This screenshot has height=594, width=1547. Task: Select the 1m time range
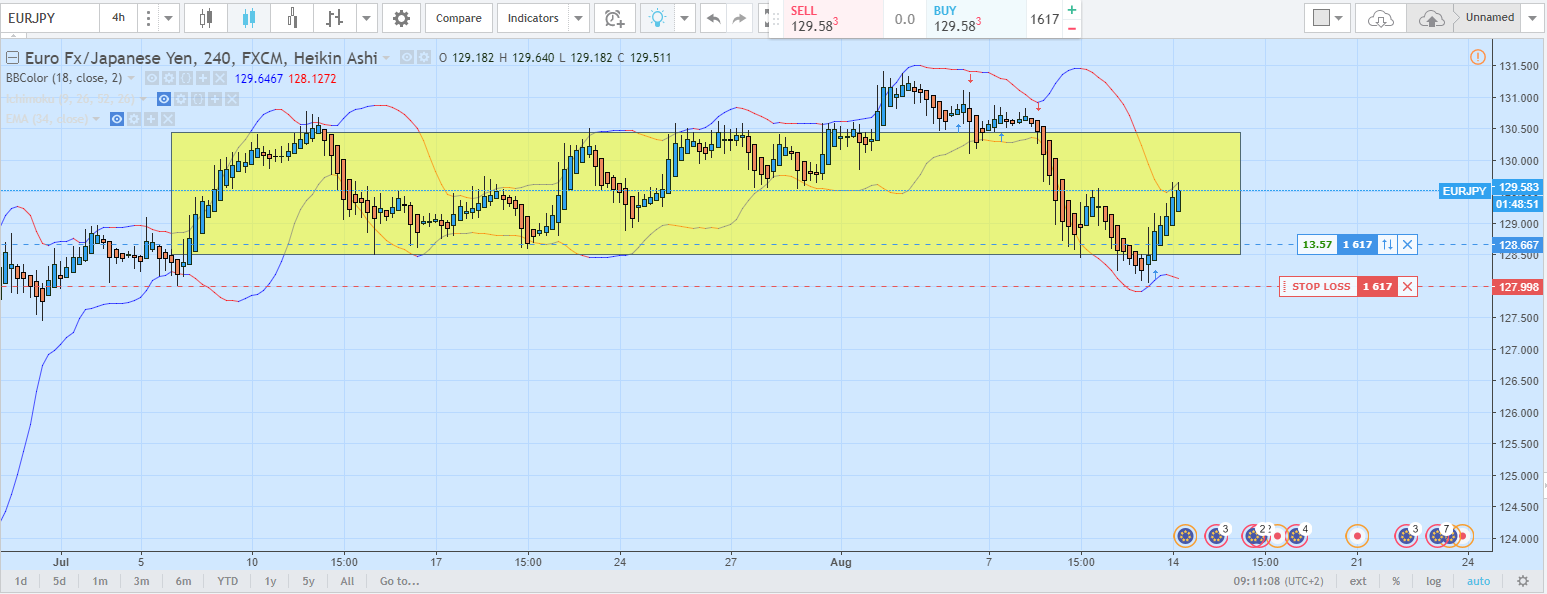coord(100,581)
